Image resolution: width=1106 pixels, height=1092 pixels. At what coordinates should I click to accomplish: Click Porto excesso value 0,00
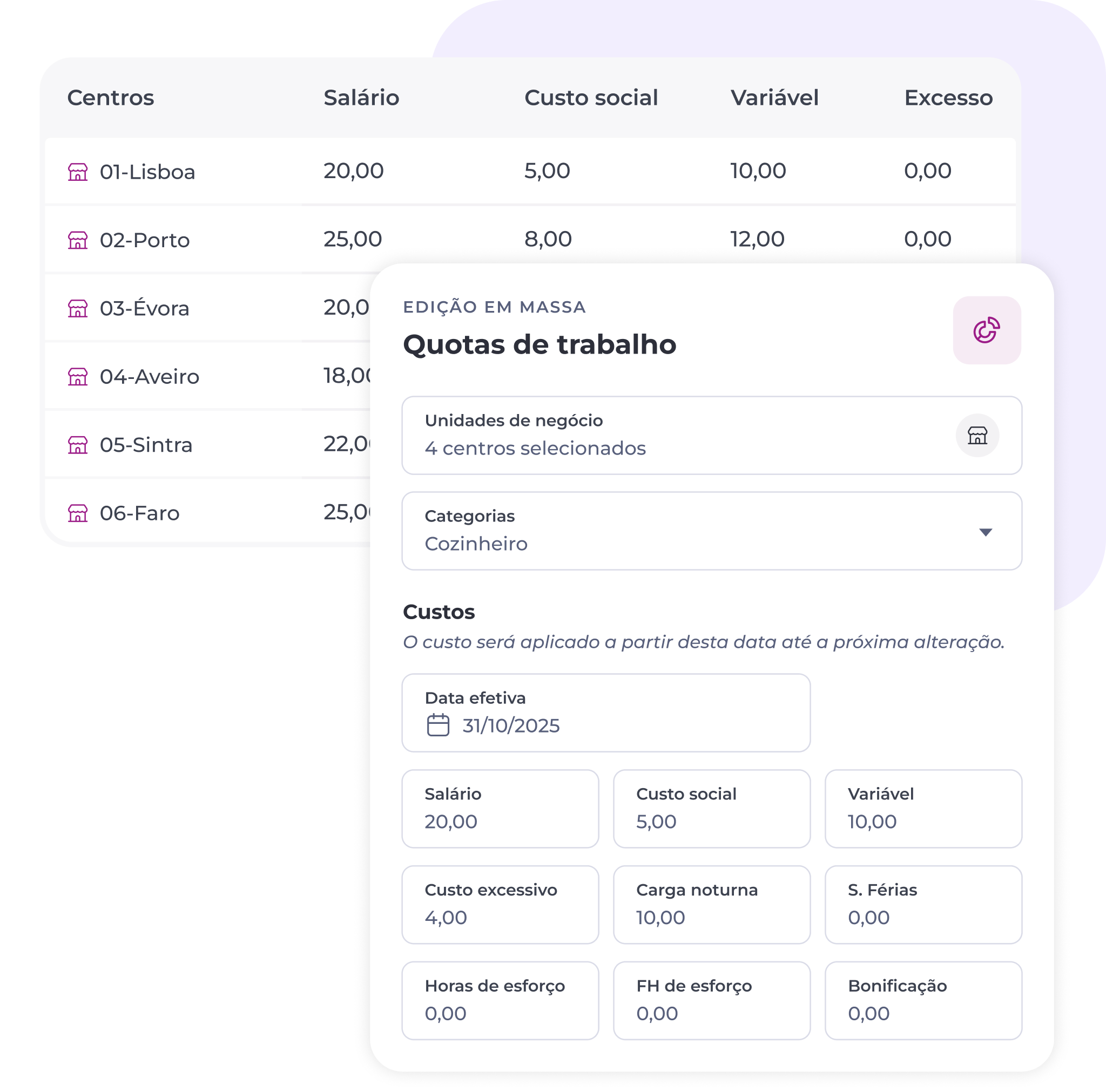pos(927,239)
